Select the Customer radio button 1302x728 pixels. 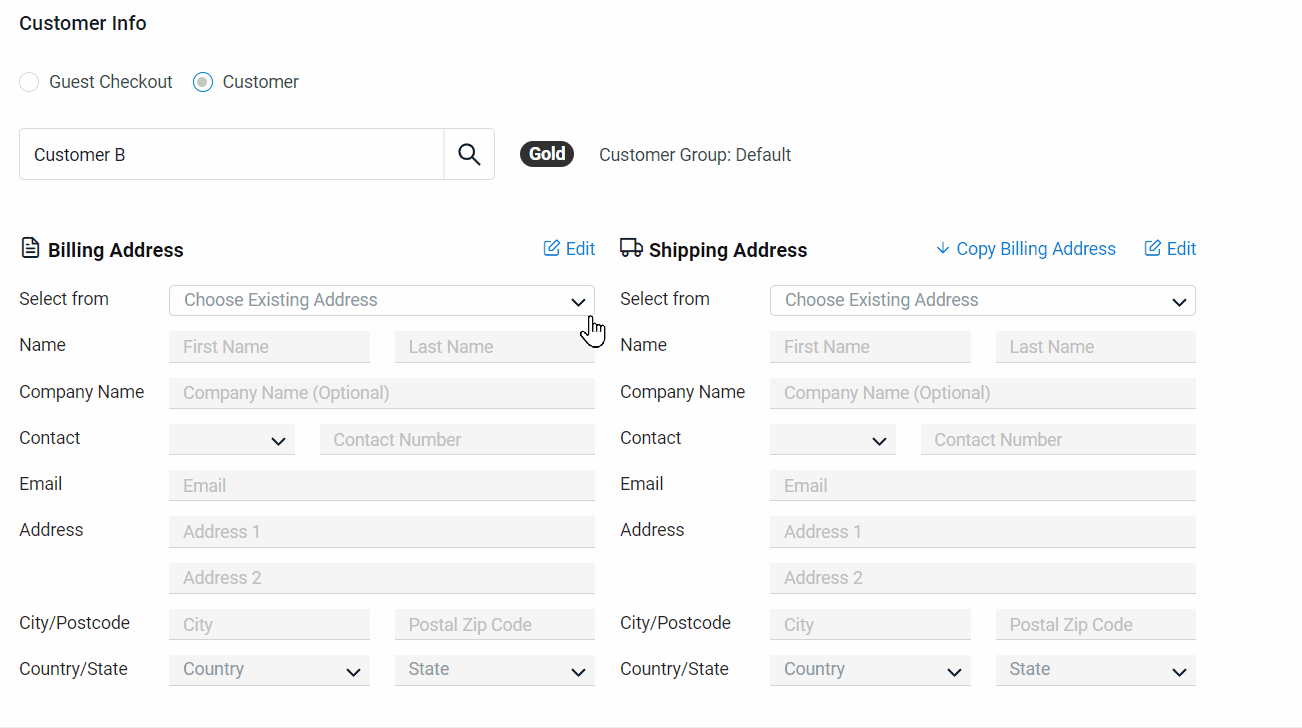coord(204,82)
